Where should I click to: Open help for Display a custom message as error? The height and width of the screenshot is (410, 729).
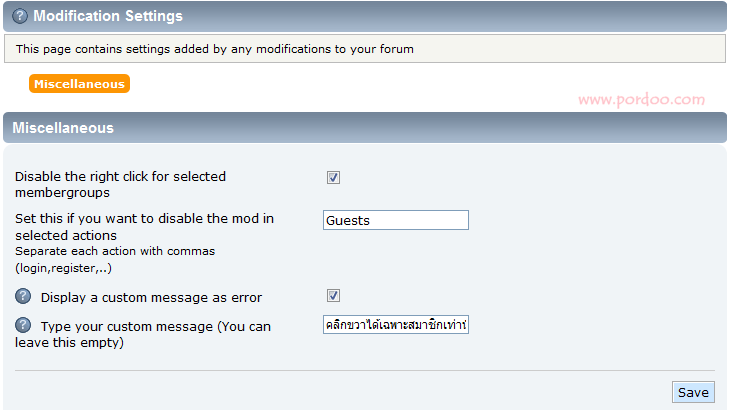(23, 296)
